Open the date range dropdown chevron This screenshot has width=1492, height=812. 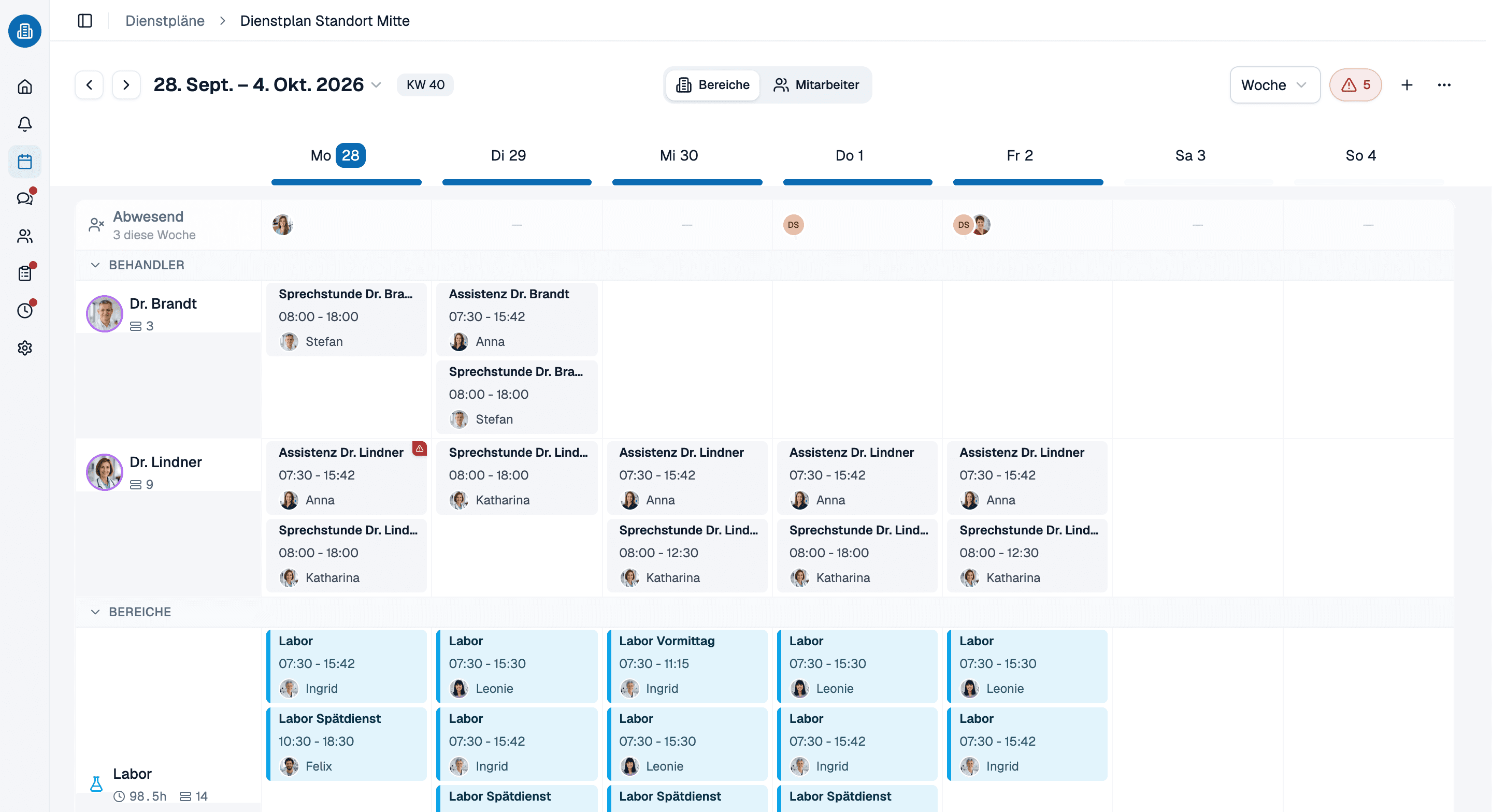(377, 85)
